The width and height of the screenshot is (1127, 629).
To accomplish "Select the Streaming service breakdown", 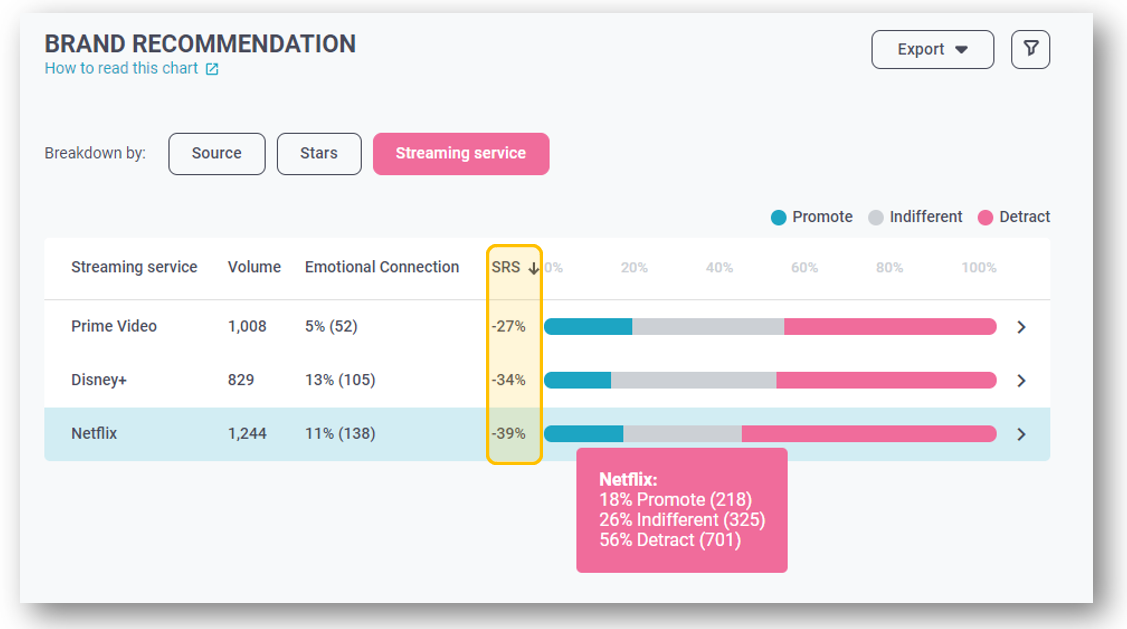I will tap(461, 154).
